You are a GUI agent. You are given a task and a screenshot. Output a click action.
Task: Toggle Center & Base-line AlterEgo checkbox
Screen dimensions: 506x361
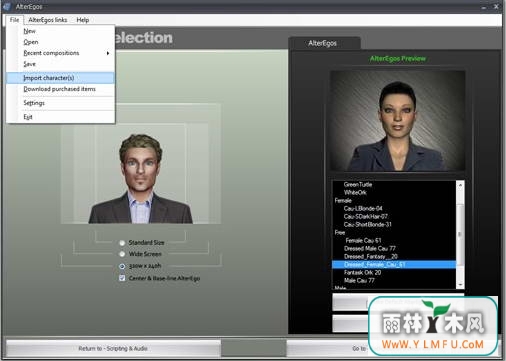click(x=122, y=278)
